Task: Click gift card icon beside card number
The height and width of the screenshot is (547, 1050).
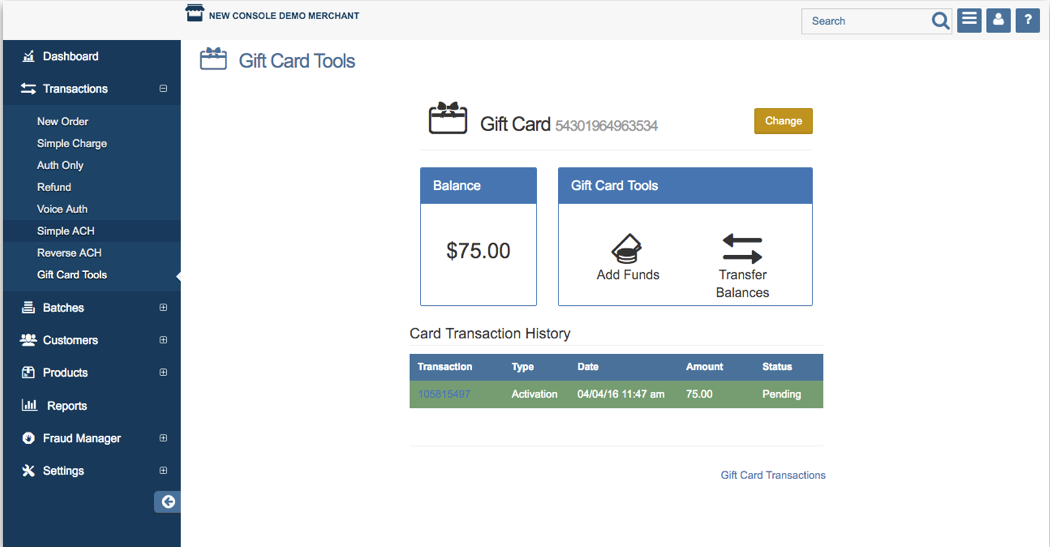Action: click(448, 118)
